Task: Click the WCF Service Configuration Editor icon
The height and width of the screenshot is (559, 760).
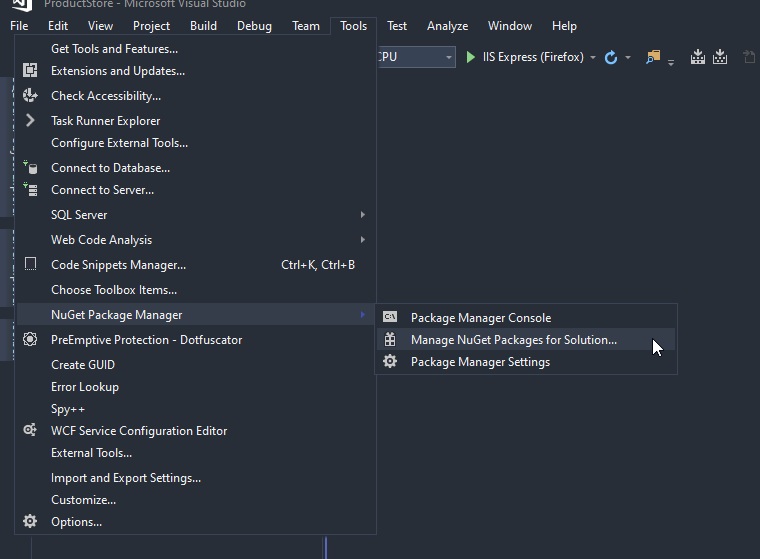Action: tap(30, 430)
